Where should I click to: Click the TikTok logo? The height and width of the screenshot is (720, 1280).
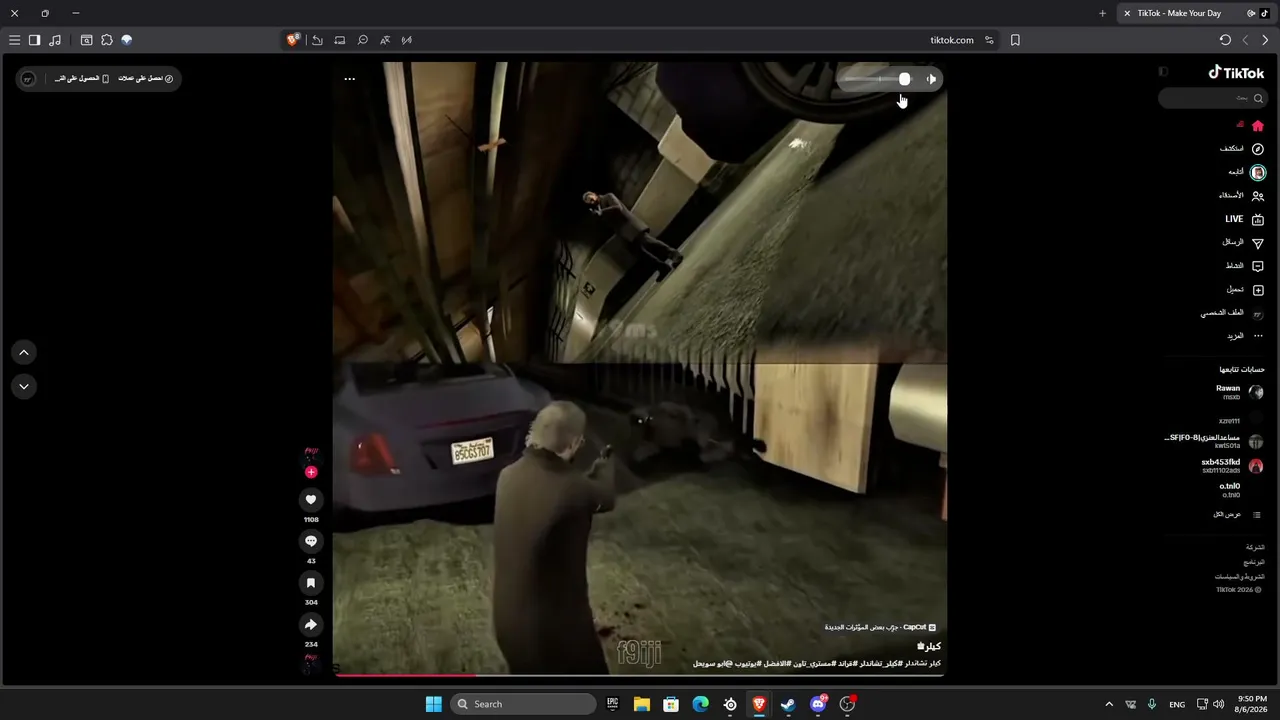tap(1237, 72)
